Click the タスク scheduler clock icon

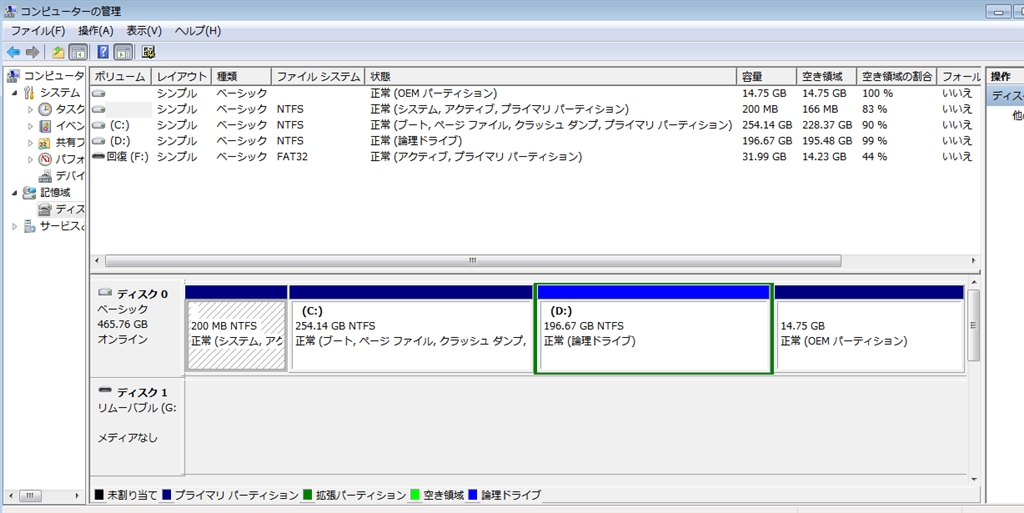pos(45,109)
